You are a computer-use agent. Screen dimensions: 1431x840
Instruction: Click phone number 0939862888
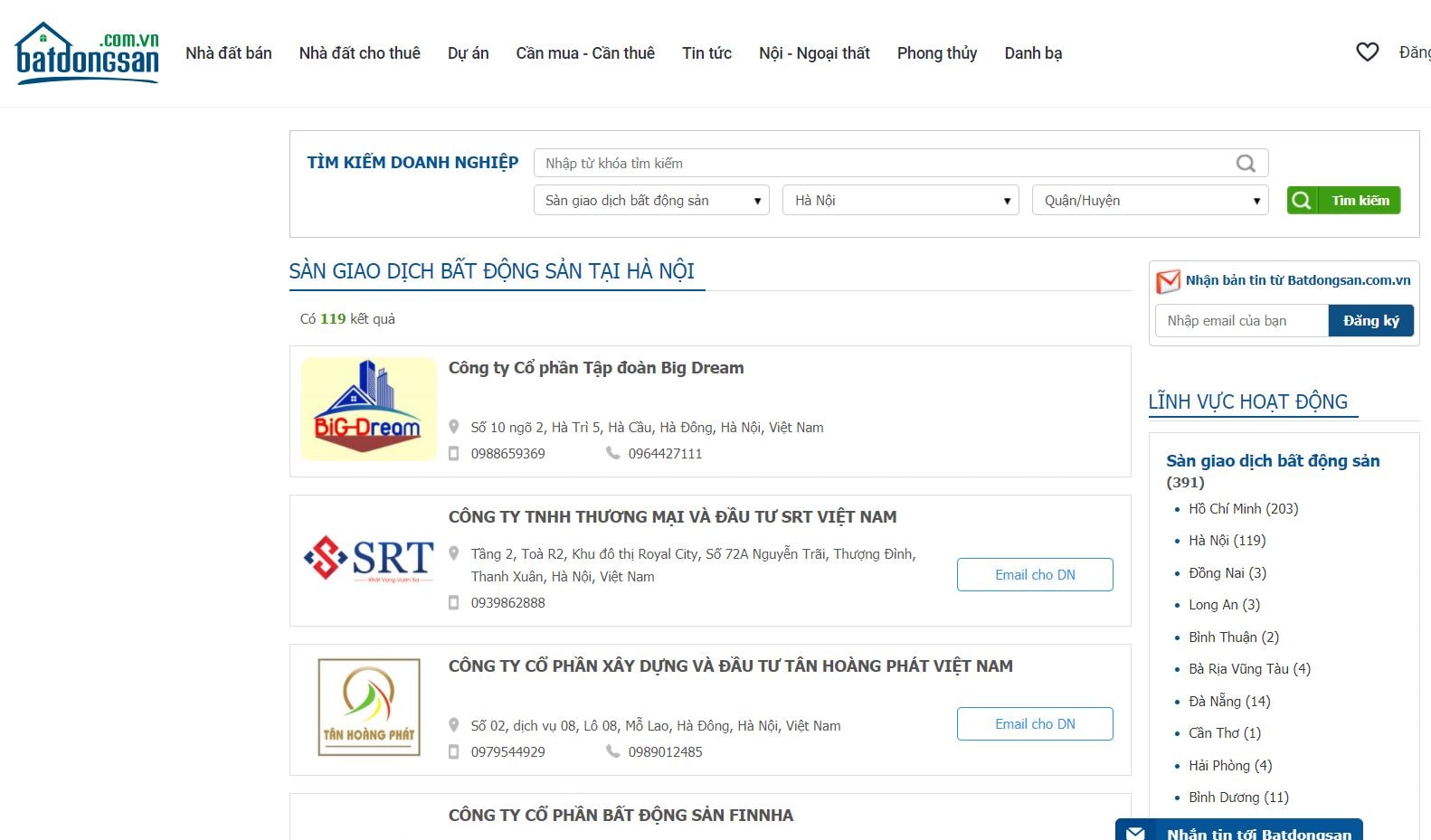point(508,603)
